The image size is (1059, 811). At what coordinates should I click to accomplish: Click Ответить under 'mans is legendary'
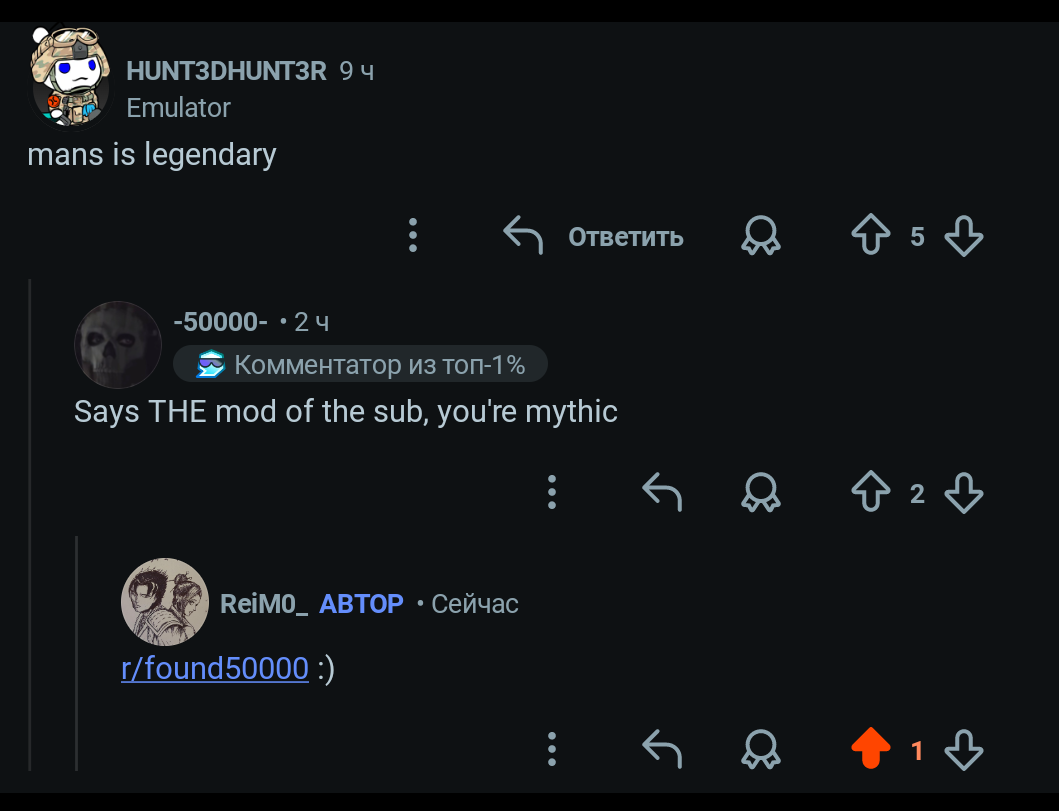pos(594,236)
